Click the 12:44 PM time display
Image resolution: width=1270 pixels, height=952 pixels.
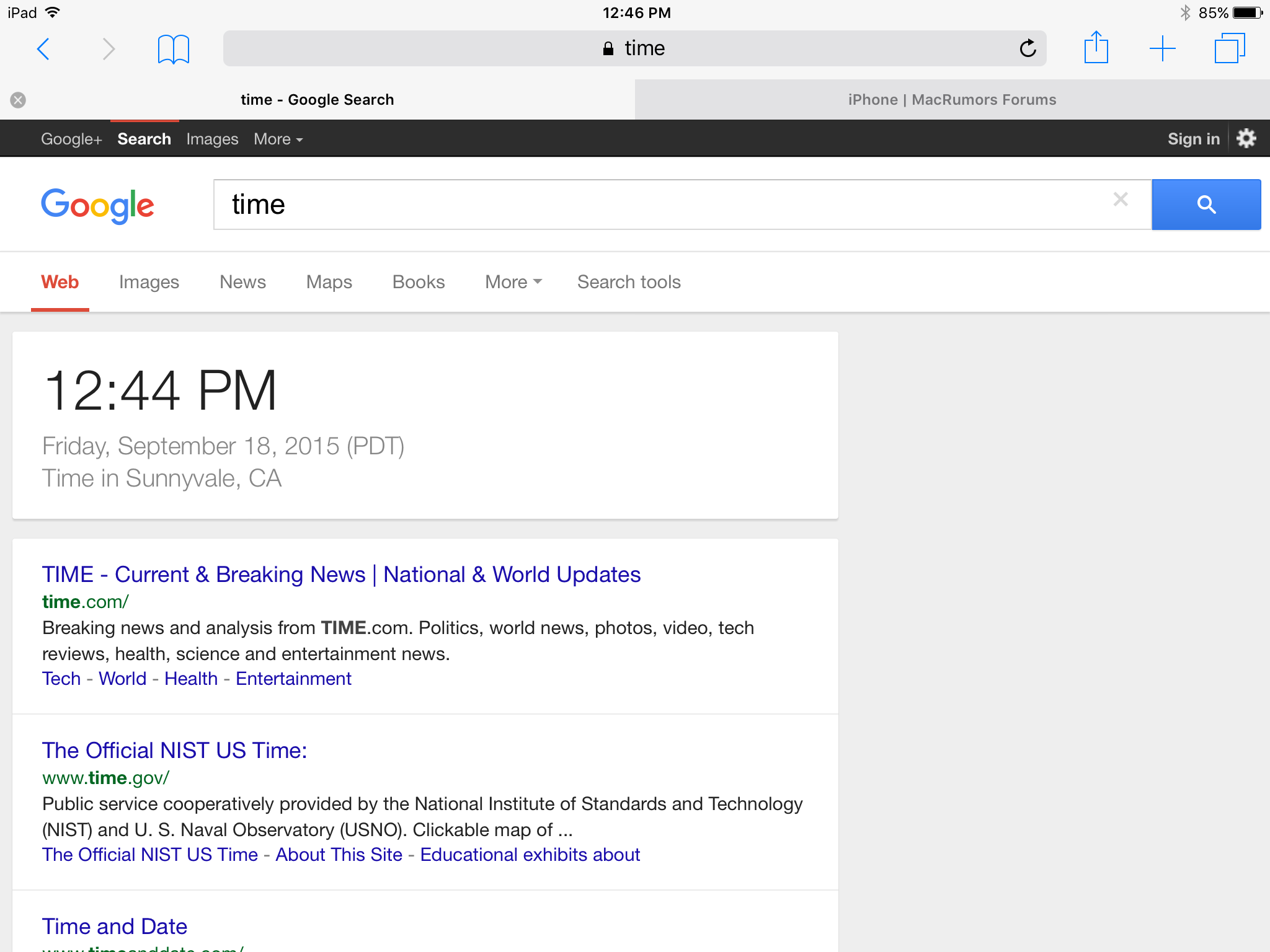pyautogui.click(x=161, y=390)
